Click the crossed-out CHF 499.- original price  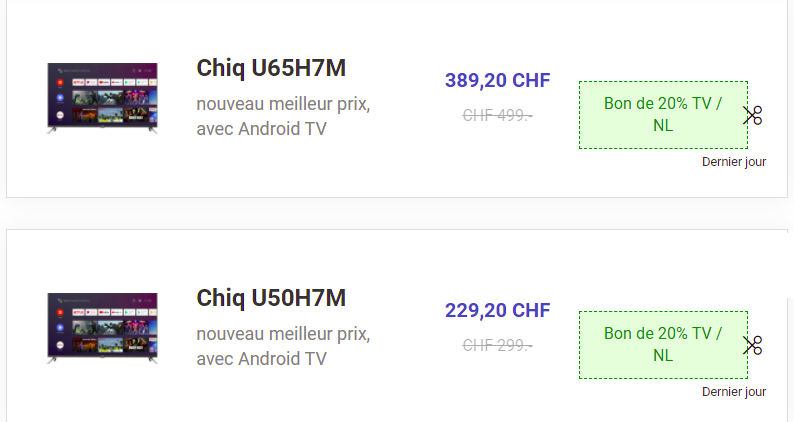[x=497, y=116]
